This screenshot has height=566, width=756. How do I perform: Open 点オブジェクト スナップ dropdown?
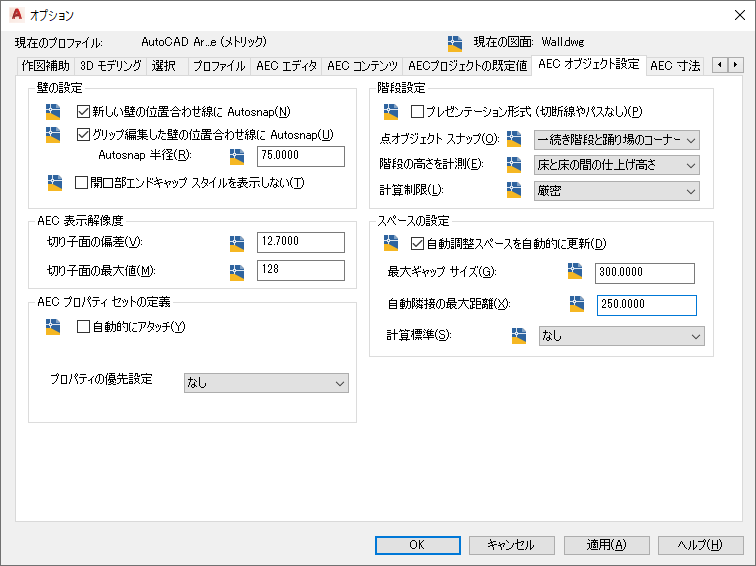coord(617,140)
